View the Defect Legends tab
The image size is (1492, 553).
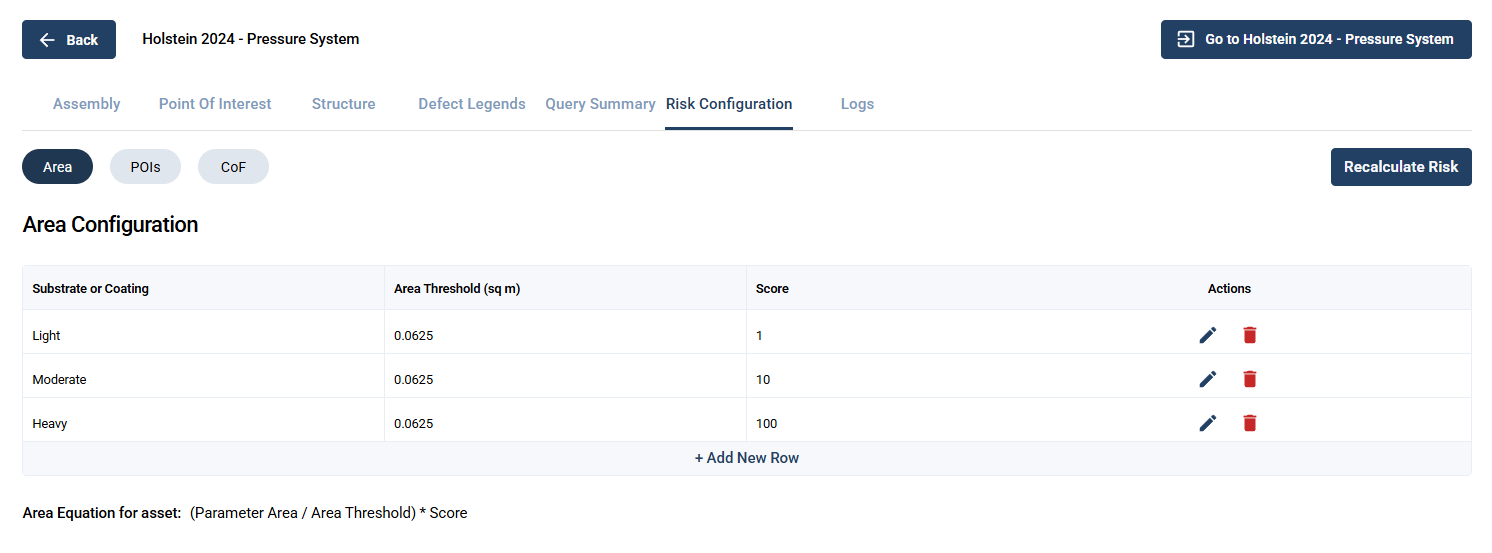pyautogui.click(x=472, y=104)
